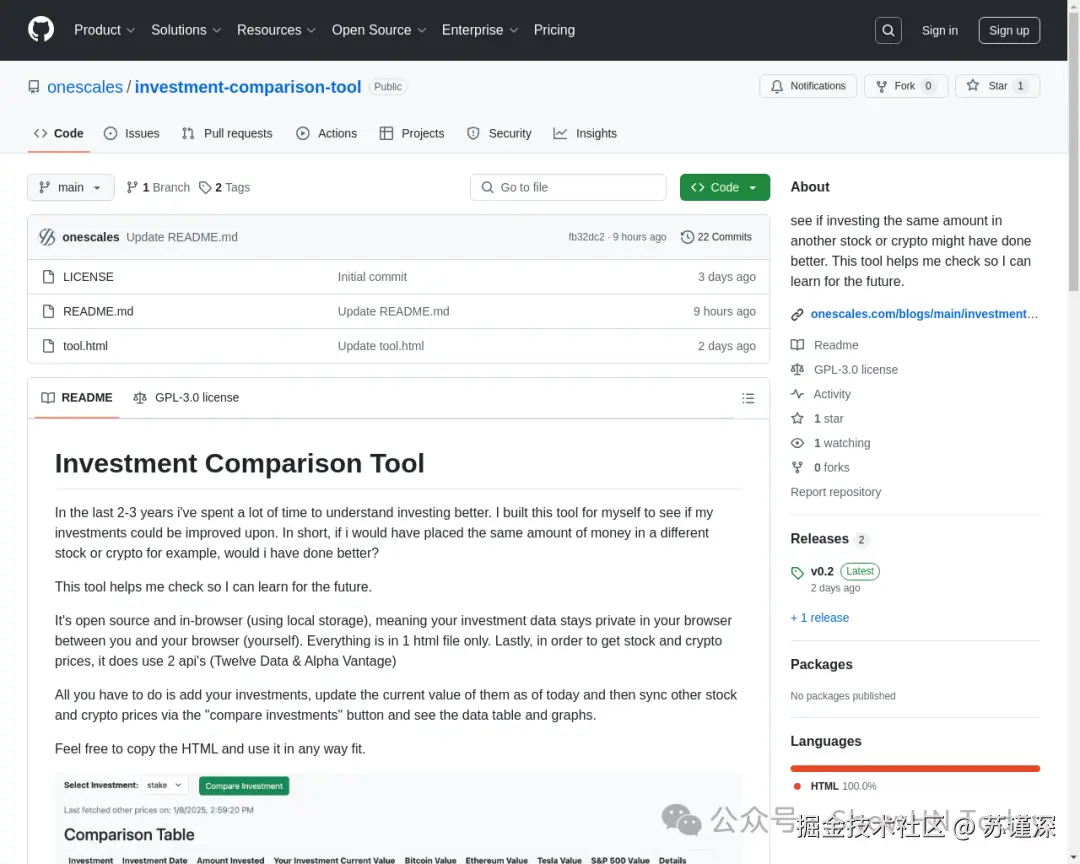The height and width of the screenshot is (864, 1080).
Task: Click the file icon beside tool.html
Action: [48, 346]
